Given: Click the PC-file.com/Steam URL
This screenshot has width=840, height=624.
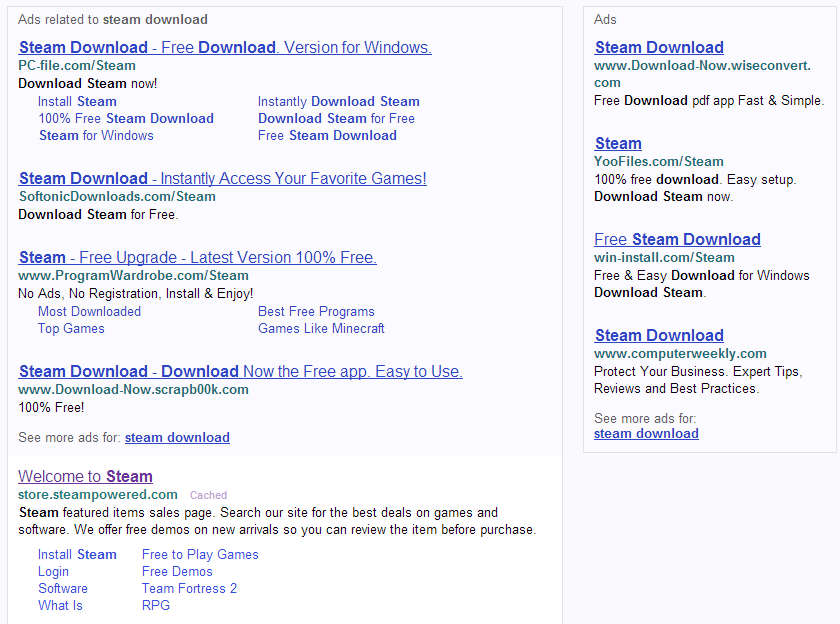Looking at the screenshot, I should [77, 65].
